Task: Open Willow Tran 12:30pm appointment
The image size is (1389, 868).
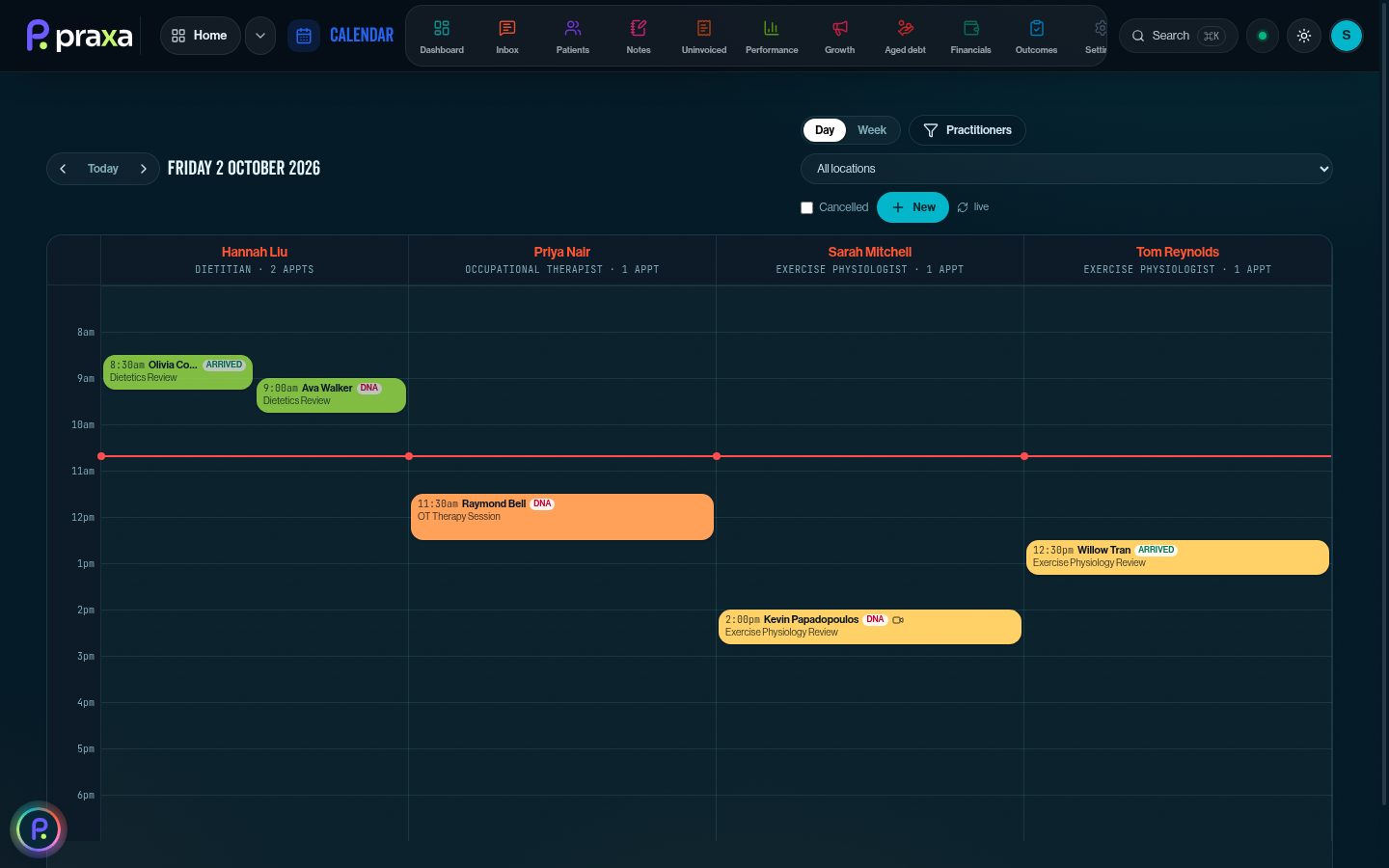Action: pyautogui.click(x=1178, y=557)
